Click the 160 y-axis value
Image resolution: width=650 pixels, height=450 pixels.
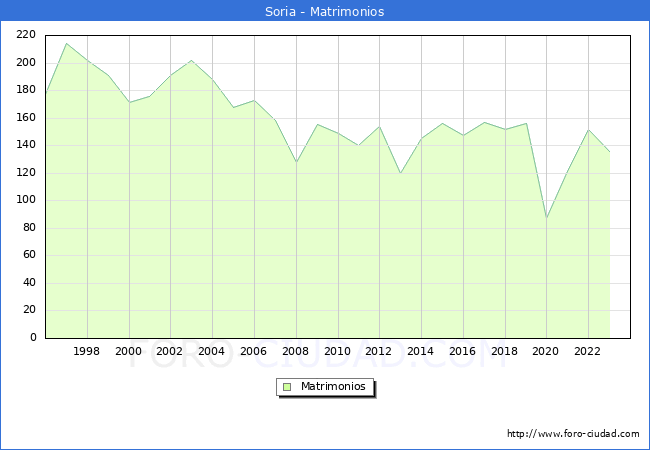point(26,118)
